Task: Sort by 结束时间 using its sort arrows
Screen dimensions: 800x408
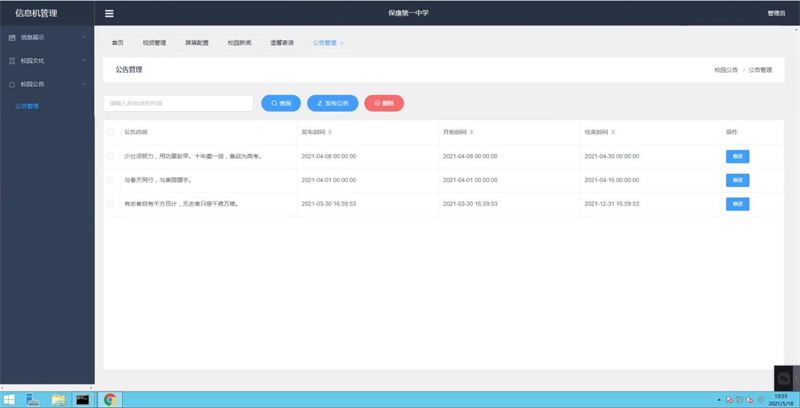Action: point(613,132)
